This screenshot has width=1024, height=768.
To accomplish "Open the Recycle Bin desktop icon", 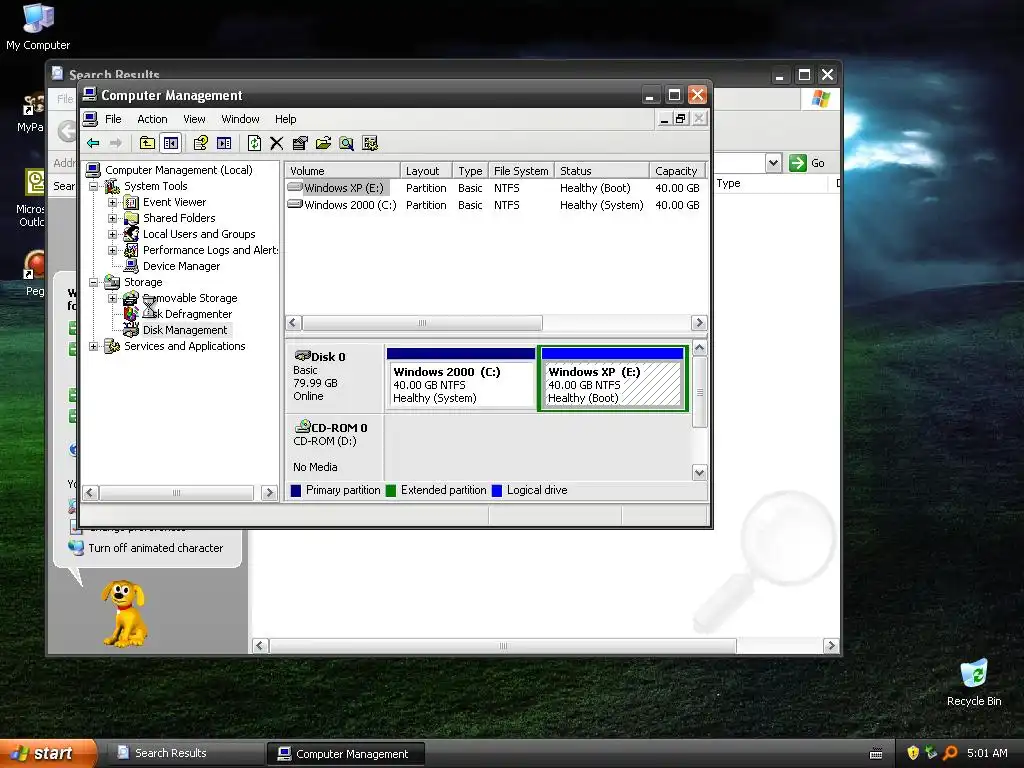I will tap(974, 682).
